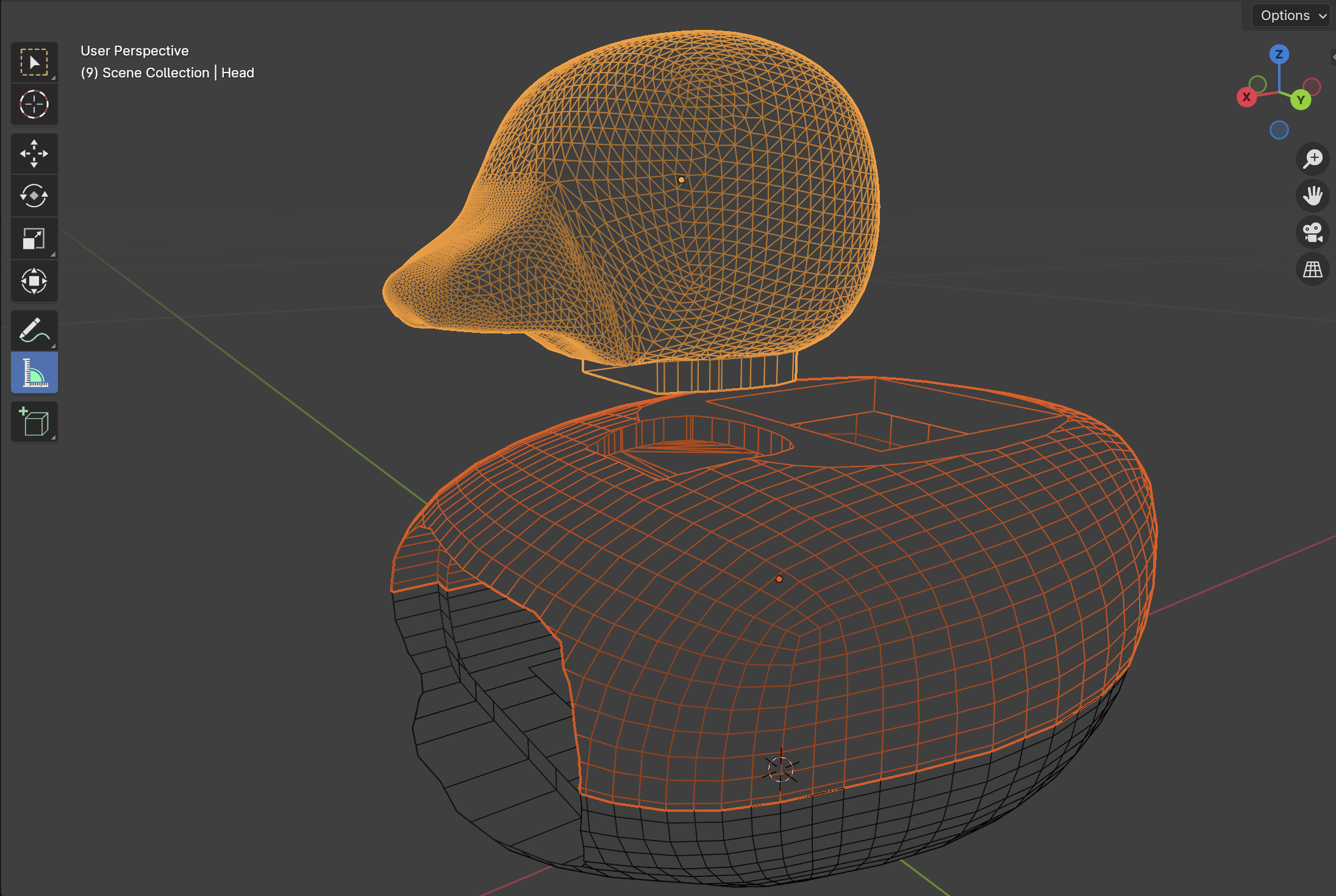The width and height of the screenshot is (1336, 896).
Task: Click the Z axis on the navigation gizmo
Action: [1279, 54]
